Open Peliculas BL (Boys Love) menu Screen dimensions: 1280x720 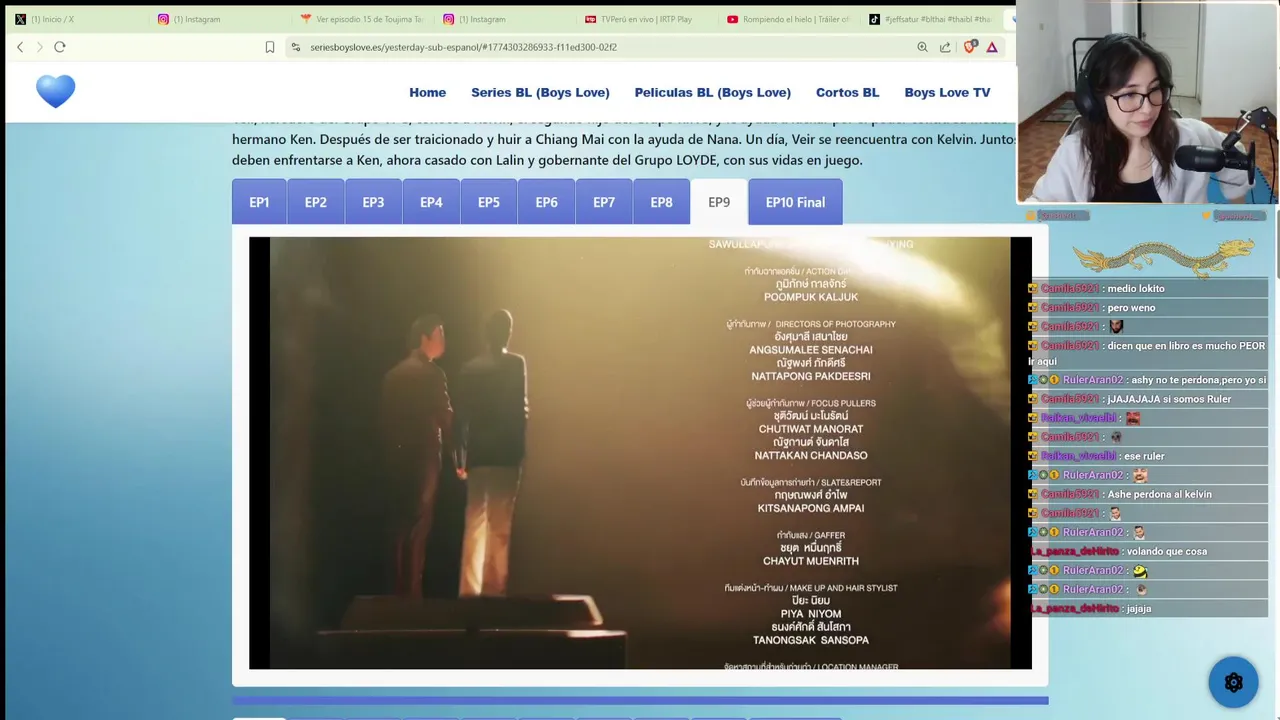coord(713,92)
